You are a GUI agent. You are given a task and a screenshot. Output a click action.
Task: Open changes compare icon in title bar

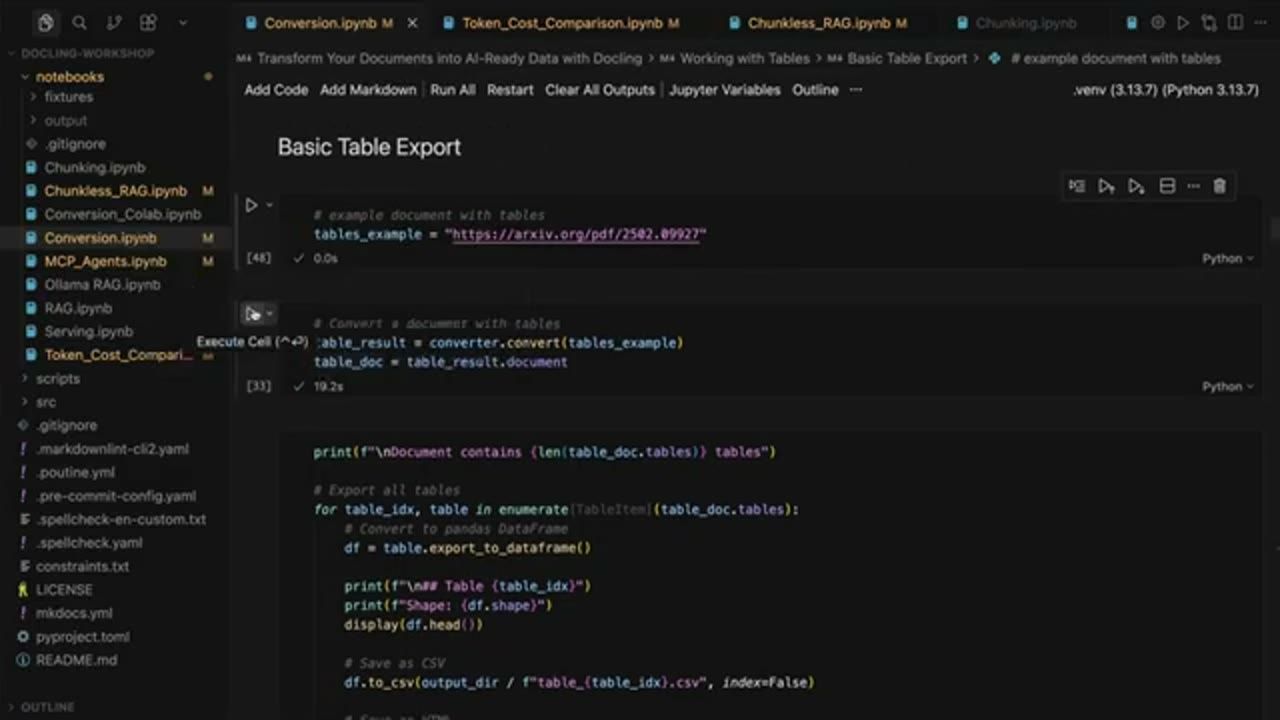1209,22
